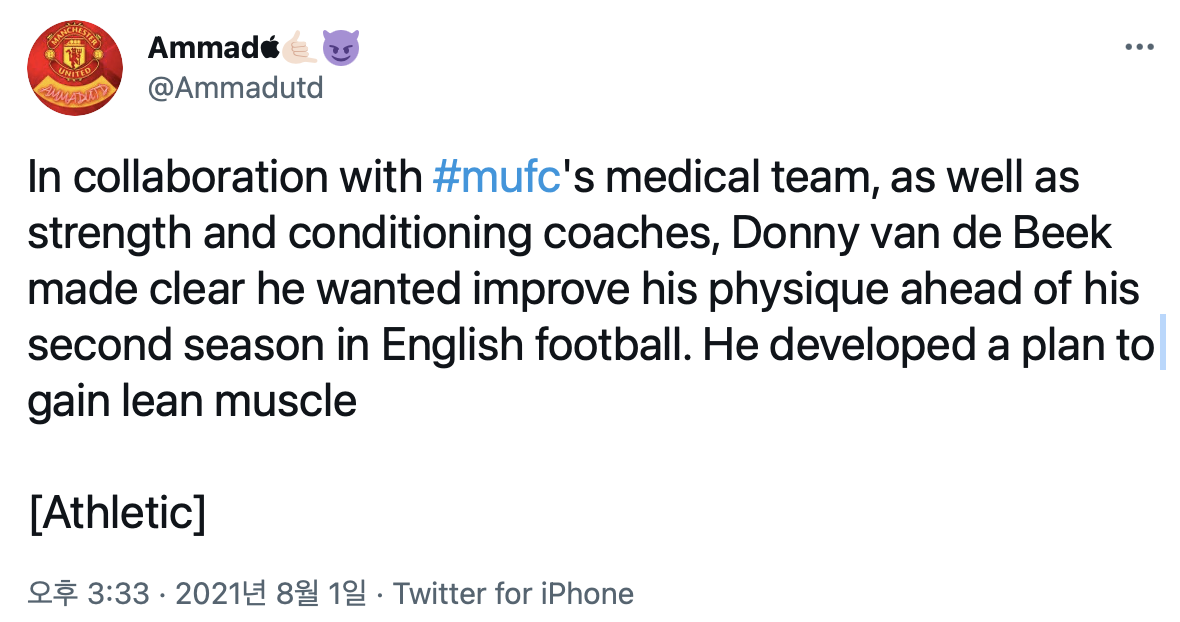1180x622 pixels.
Task: Click the words gain lean muscle
Action: pos(191,401)
